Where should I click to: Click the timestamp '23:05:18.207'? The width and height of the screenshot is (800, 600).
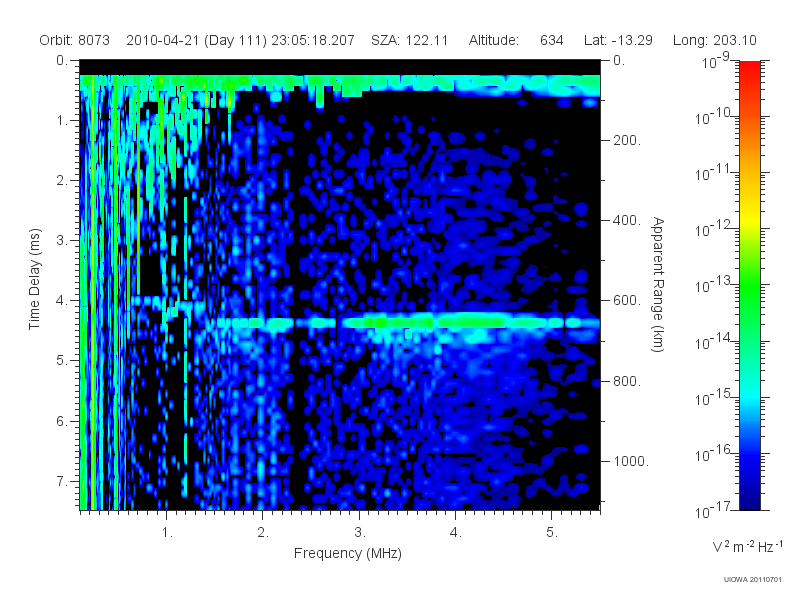(x=313, y=40)
